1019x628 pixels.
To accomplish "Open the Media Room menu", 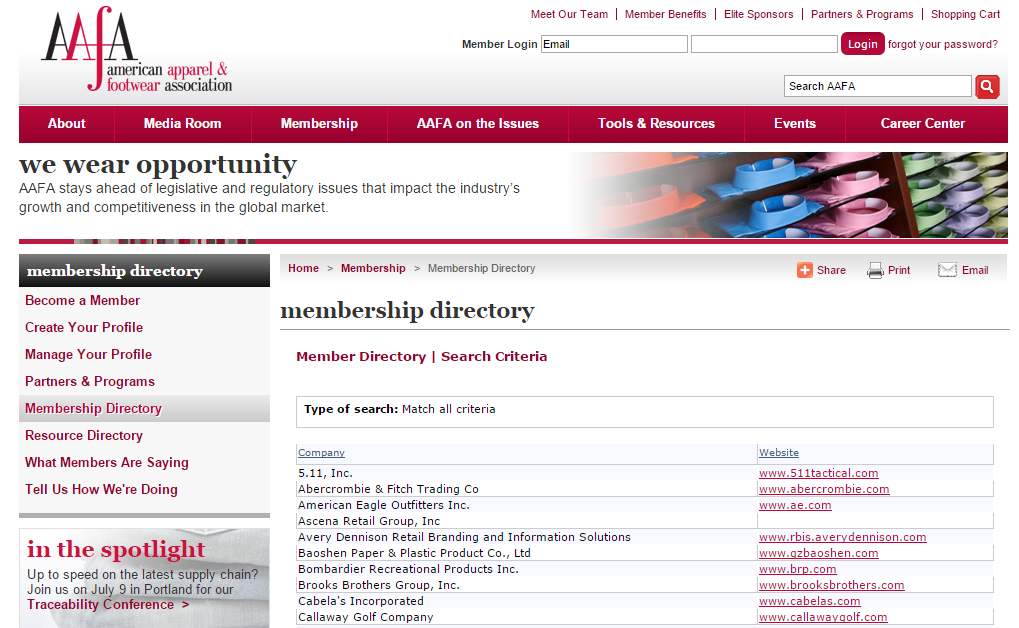I will coord(183,124).
